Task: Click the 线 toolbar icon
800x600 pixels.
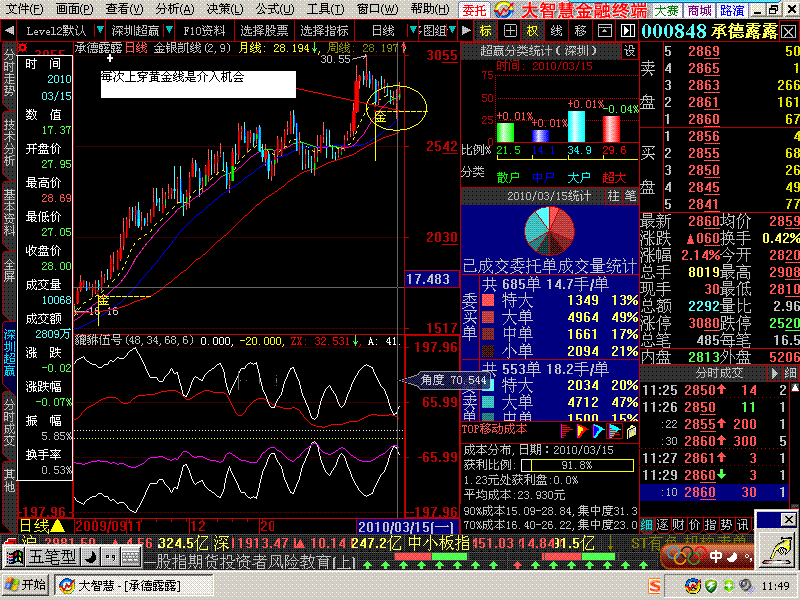Action: (558, 31)
